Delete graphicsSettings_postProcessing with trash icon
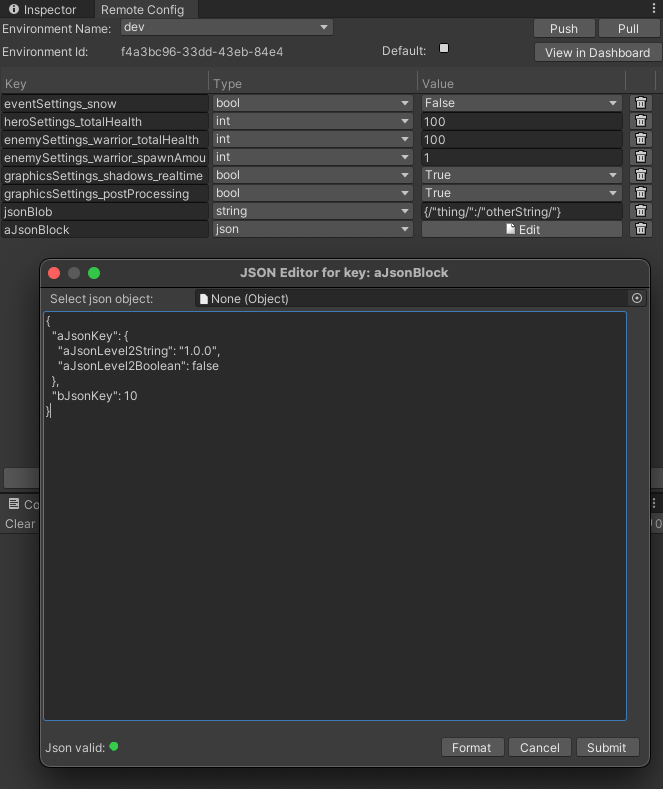This screenshot has height=789, width=663. coord(641,193)
